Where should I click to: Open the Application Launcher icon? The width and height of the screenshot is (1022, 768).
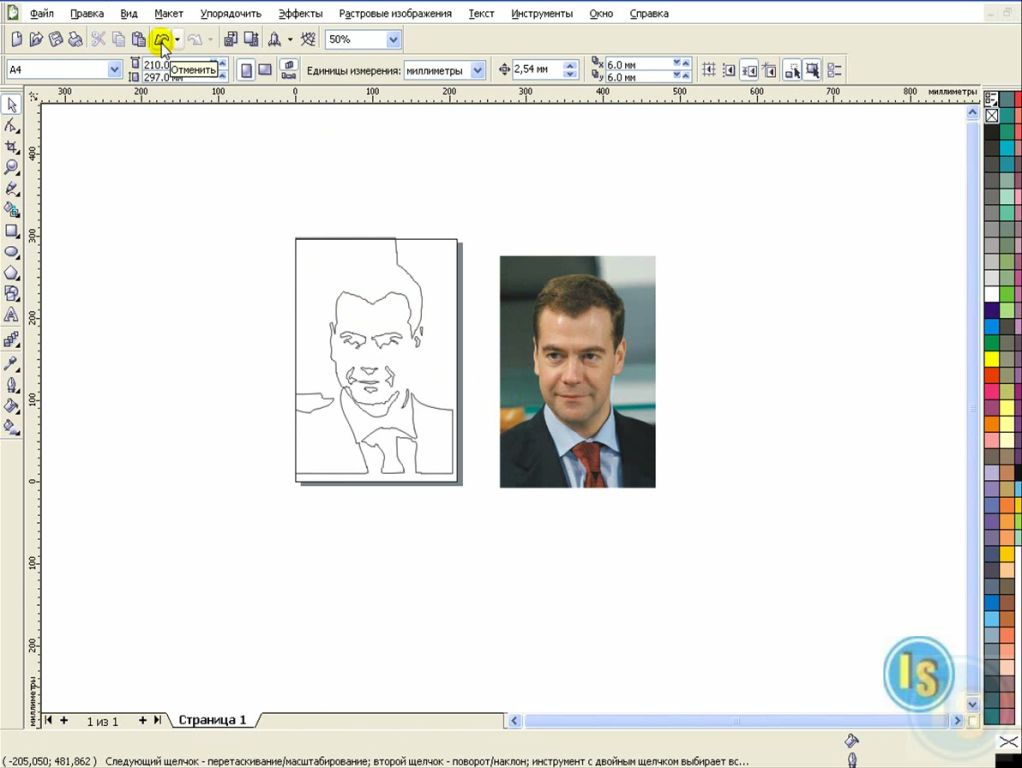pos(274,40)
